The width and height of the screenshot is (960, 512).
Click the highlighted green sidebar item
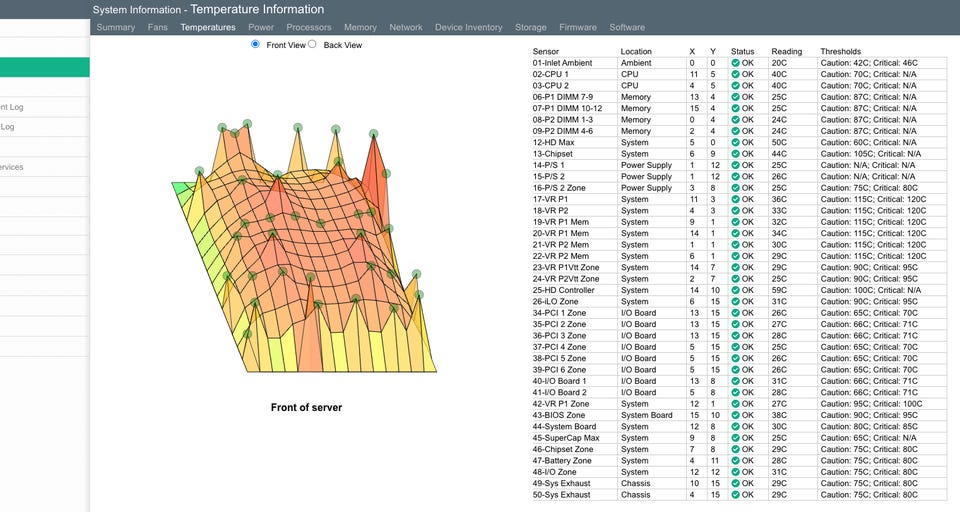[45, 67]
